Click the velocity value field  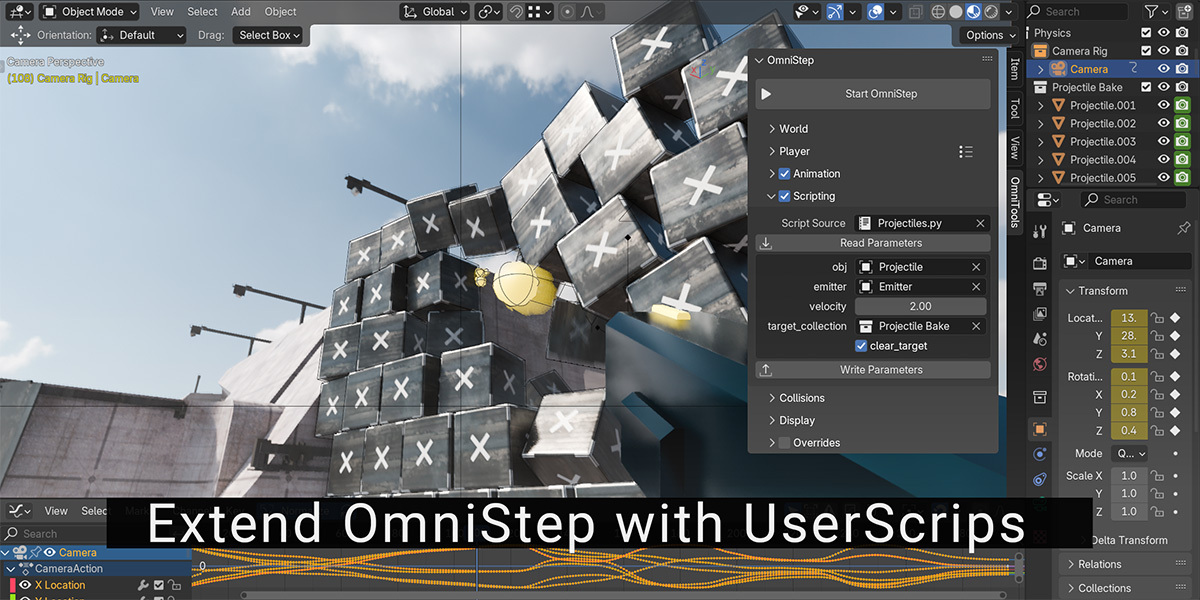[x=920, y=306]
